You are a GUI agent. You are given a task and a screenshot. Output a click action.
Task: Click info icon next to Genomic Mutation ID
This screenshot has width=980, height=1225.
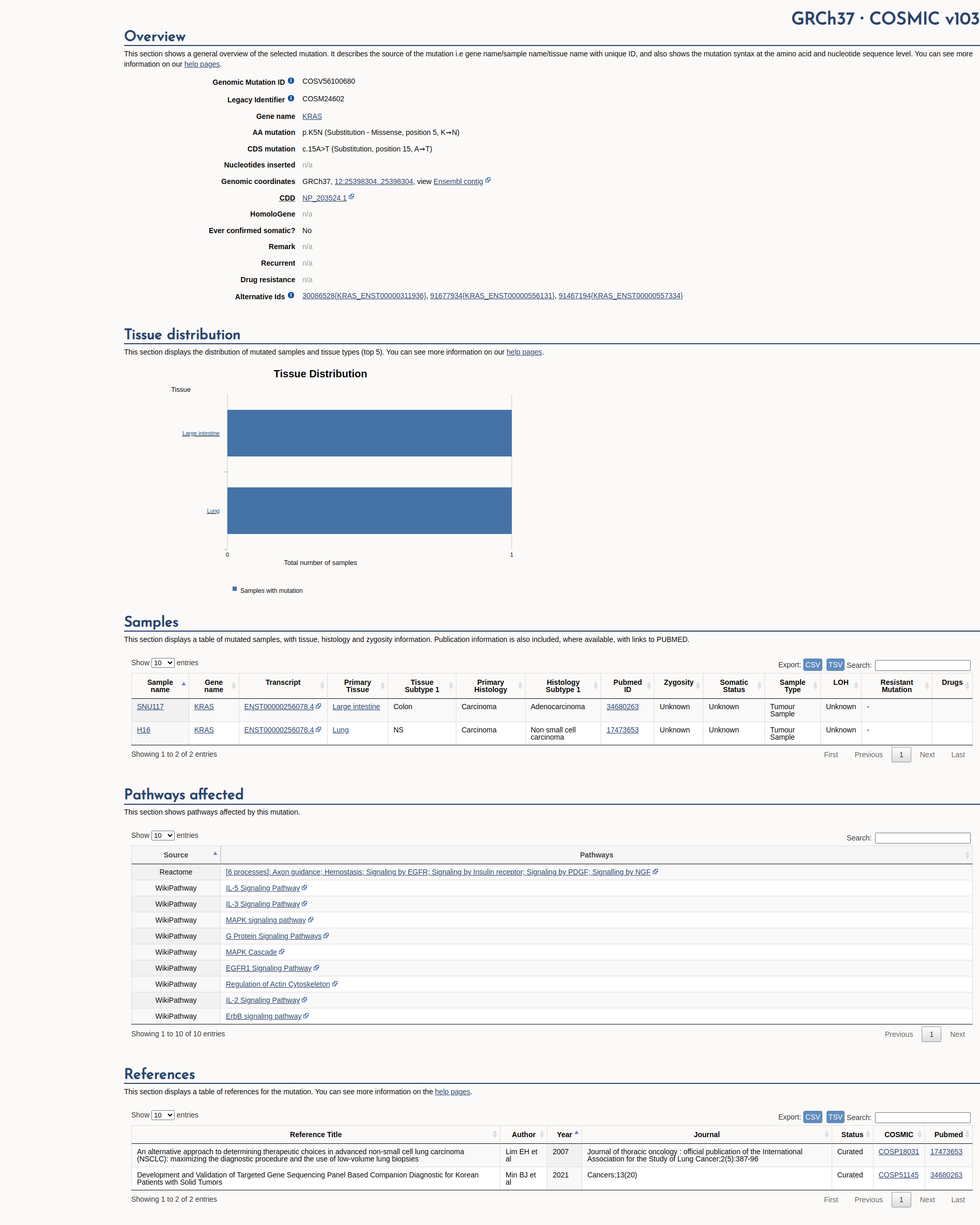click(291, 81)
